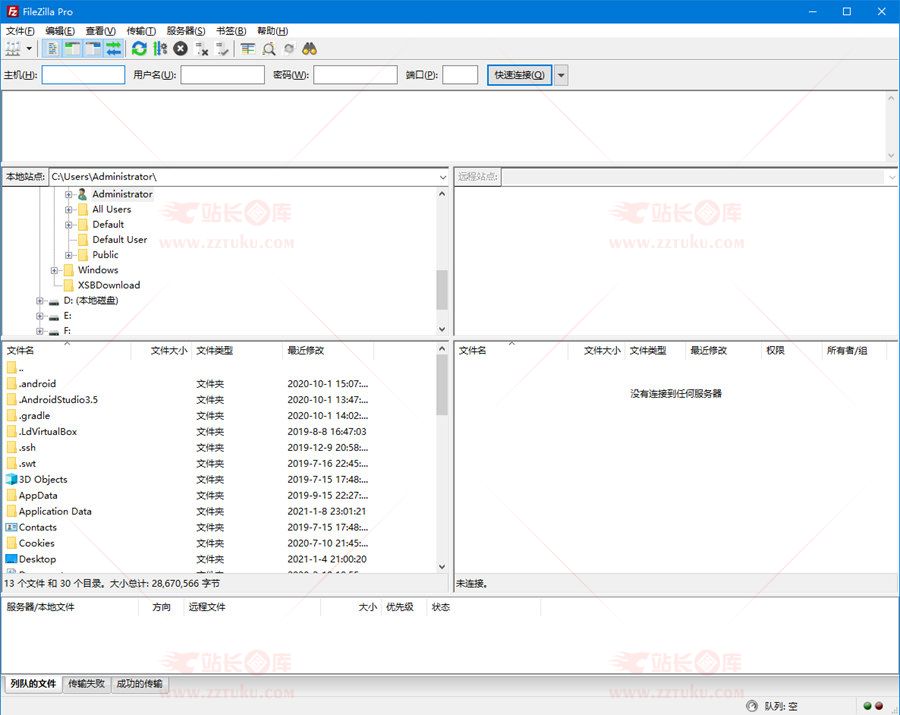The height and width of the screenshot is (715, 900).
Task: Open the 传输(T) menu
Action: [141, 31]
